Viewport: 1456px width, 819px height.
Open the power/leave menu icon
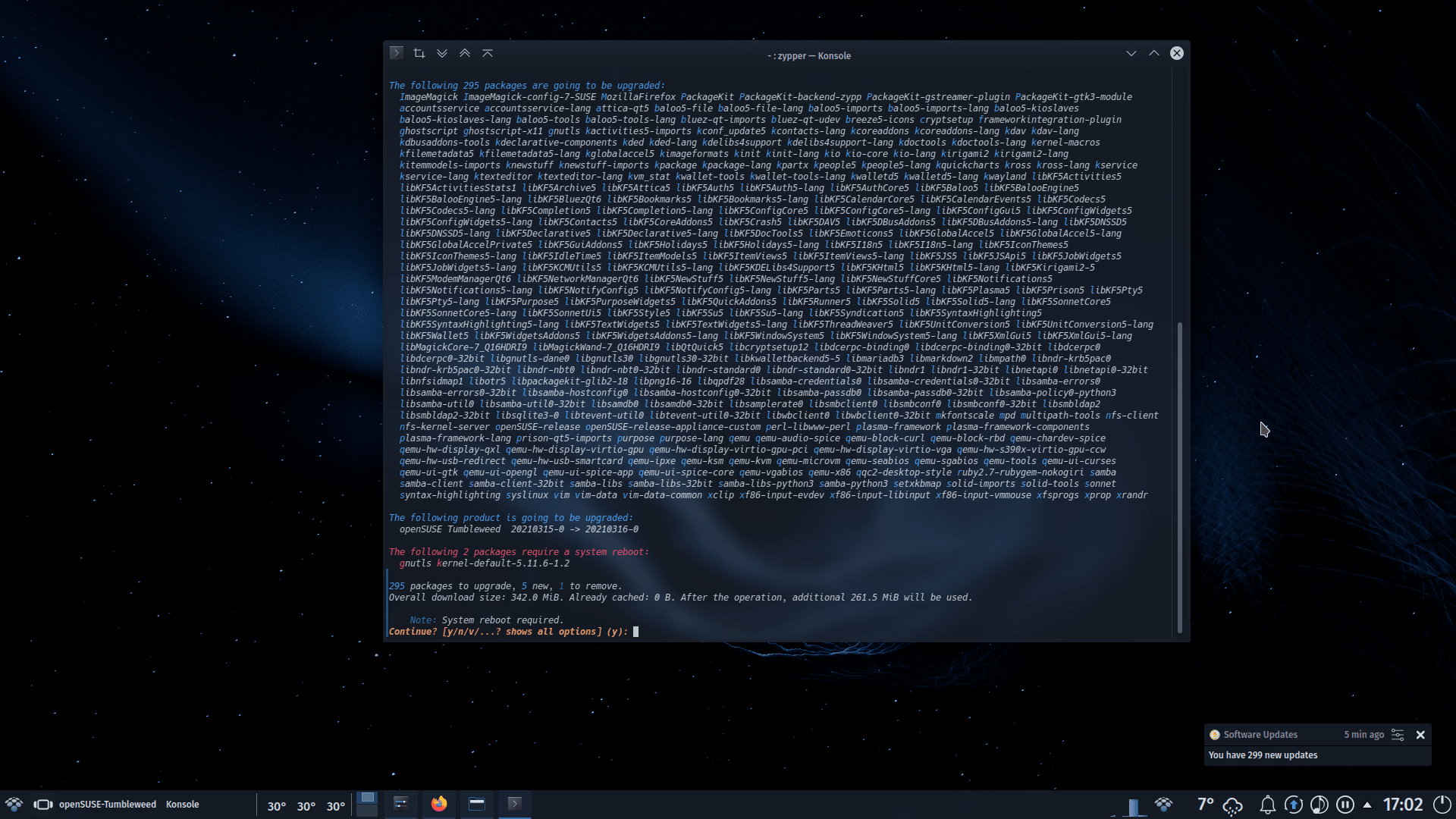1442,805
